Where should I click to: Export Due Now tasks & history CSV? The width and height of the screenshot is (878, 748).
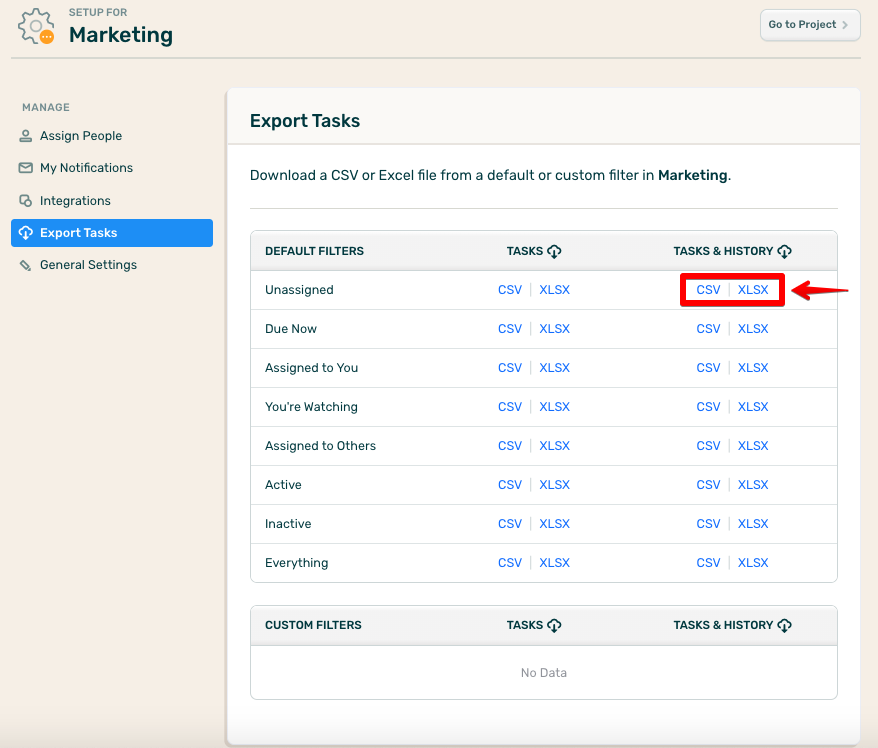pos(708,329)
